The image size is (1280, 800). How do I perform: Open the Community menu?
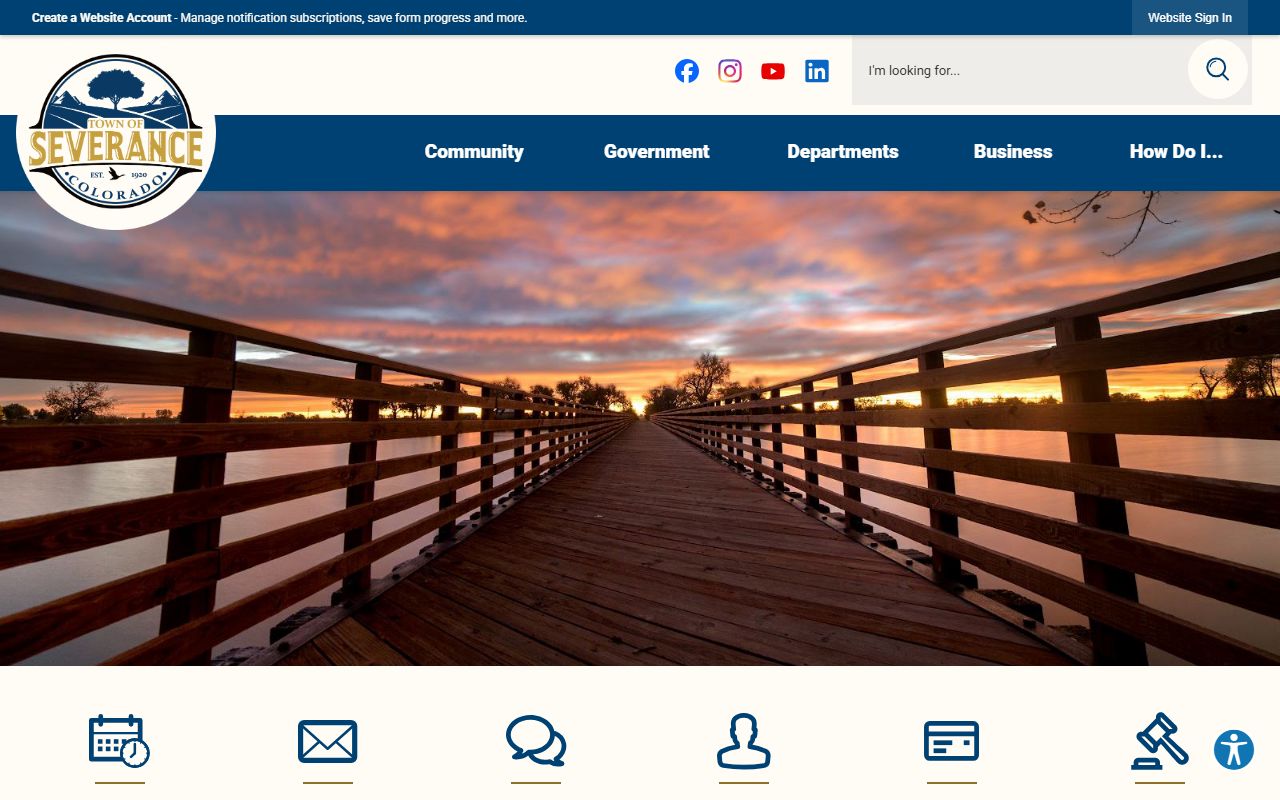[474, 152]
